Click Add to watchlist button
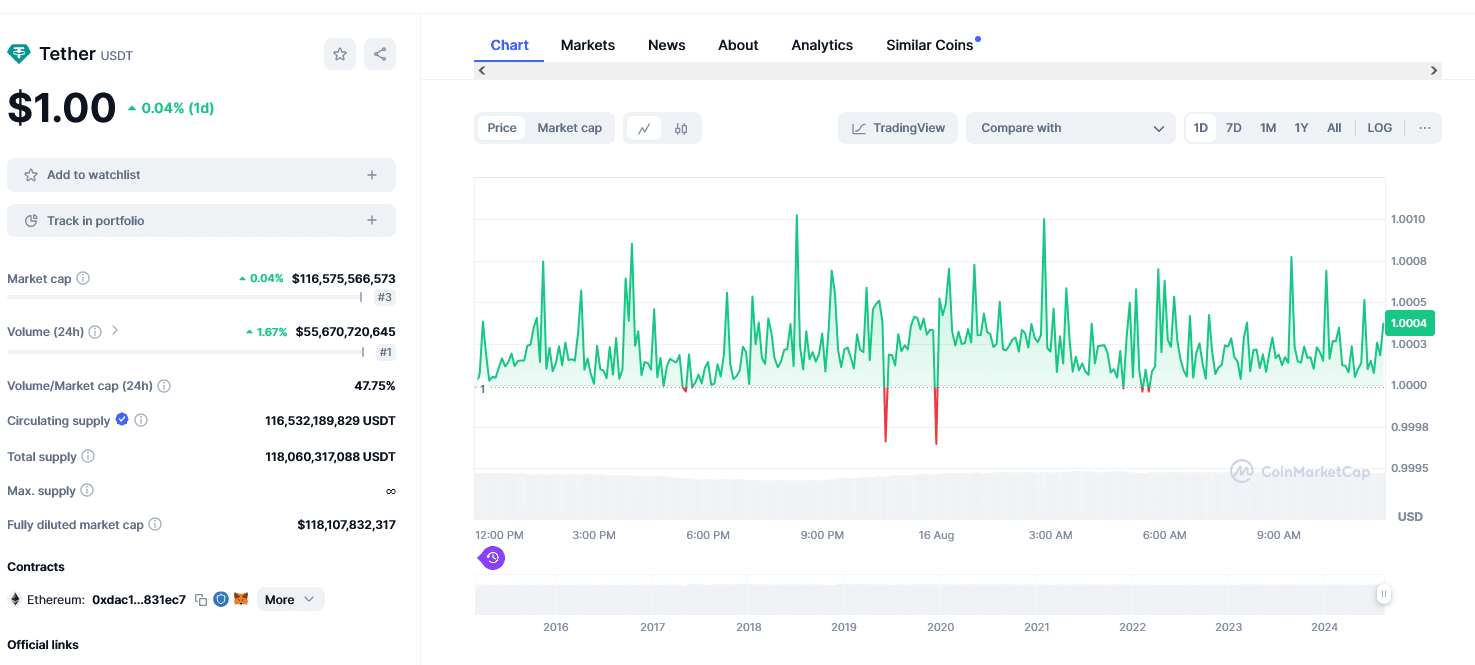The height and width of the screenshot is (665, 1475). pyautogui.click(x=201, y=175)
